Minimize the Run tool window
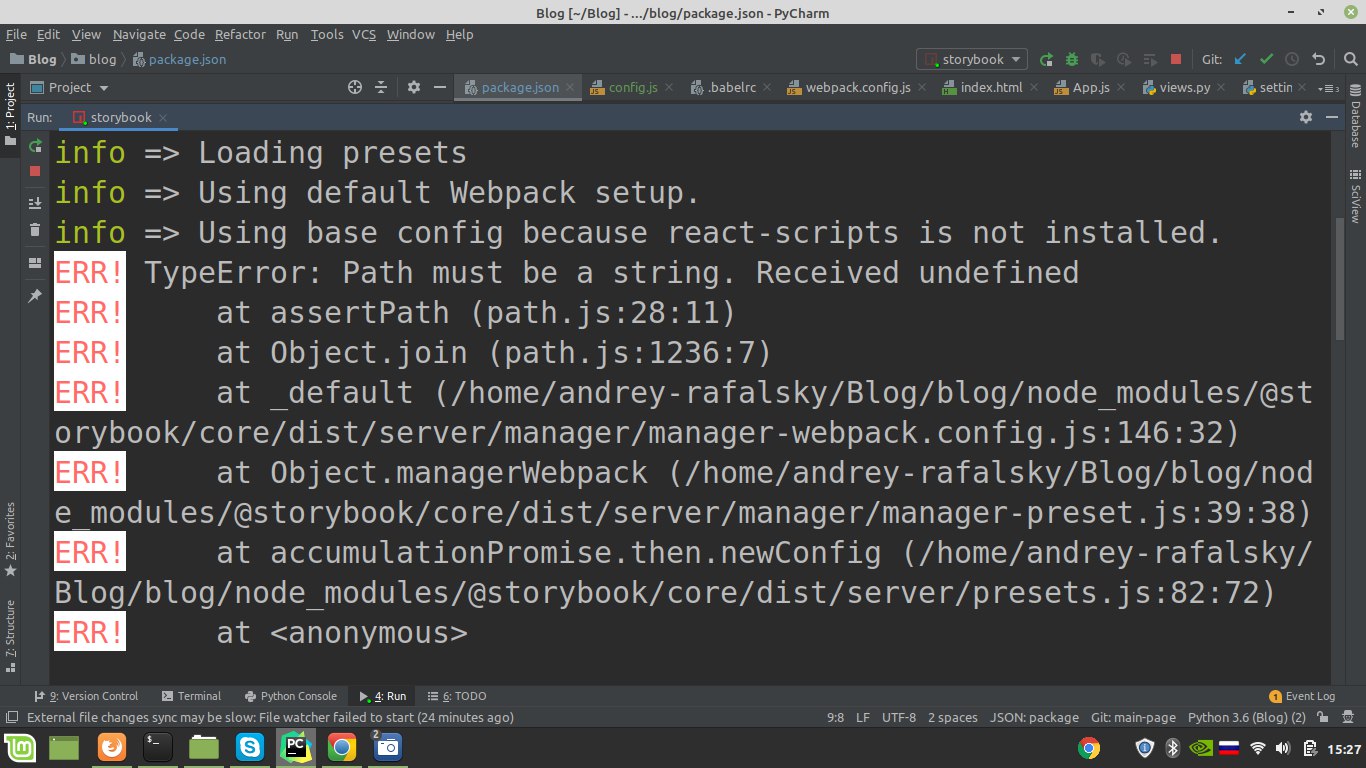The image size is (1366, 768). [1331, 117]
